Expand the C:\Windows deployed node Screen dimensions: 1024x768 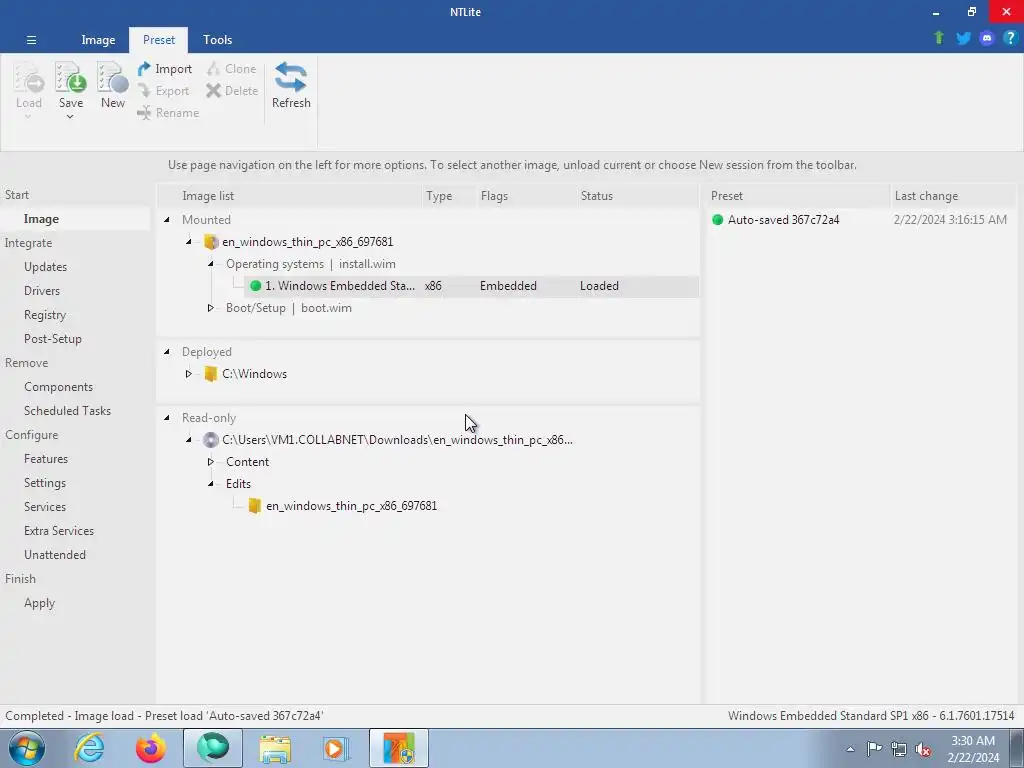tap(189, 374)
